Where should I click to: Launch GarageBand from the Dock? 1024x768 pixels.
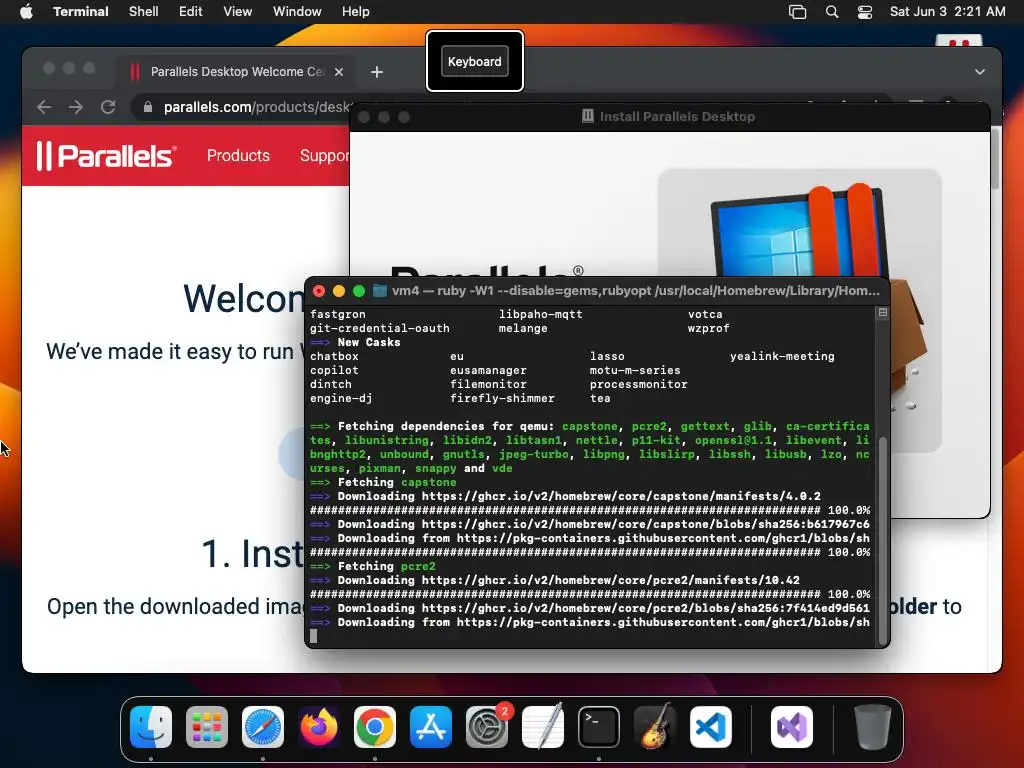(655, 727)
